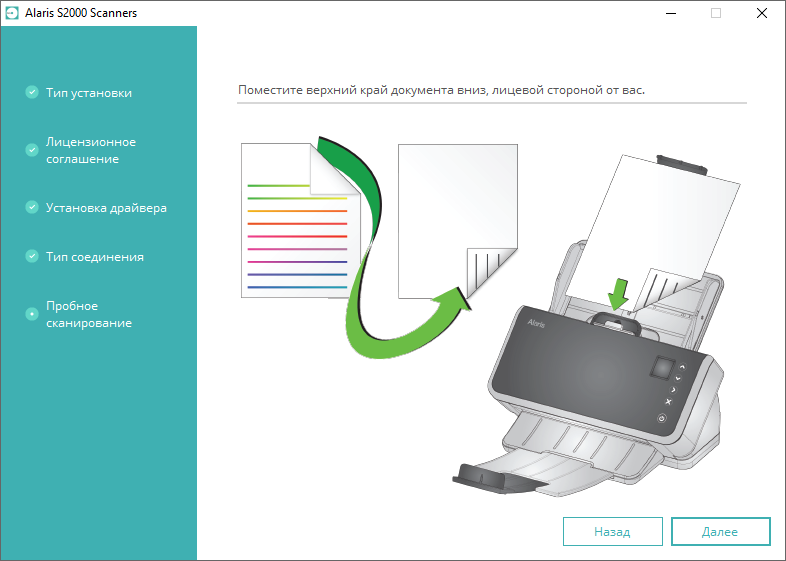Click the Alaris S2000 Scanners window title
This screenshot has height=561, width=786.
81,13
